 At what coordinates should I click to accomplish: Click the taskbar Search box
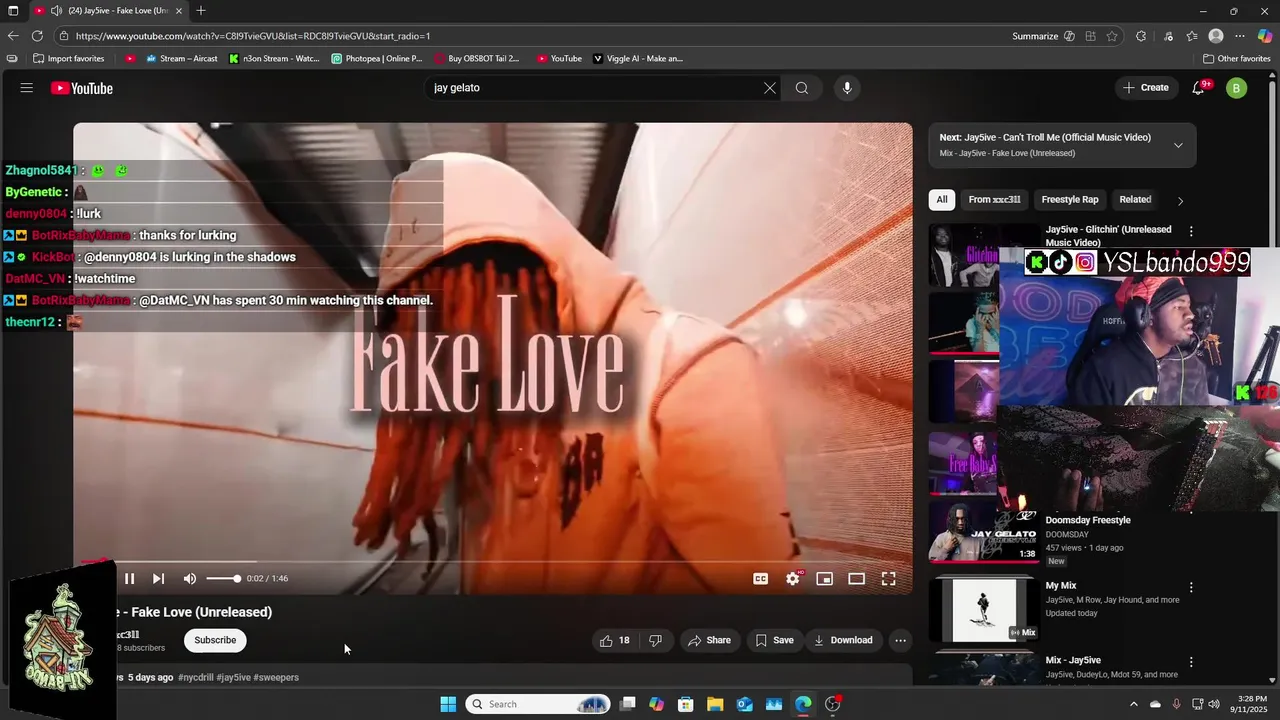click(x=538, y=704)
